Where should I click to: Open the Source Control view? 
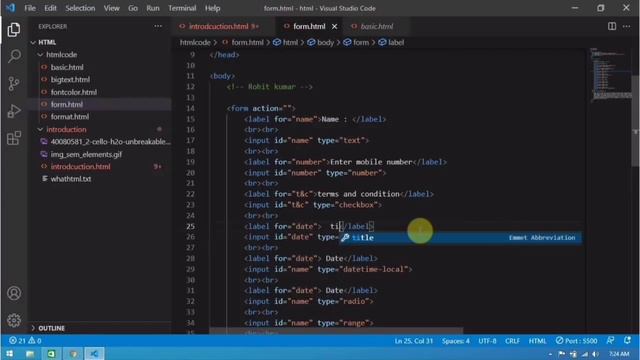pos(14,84)
